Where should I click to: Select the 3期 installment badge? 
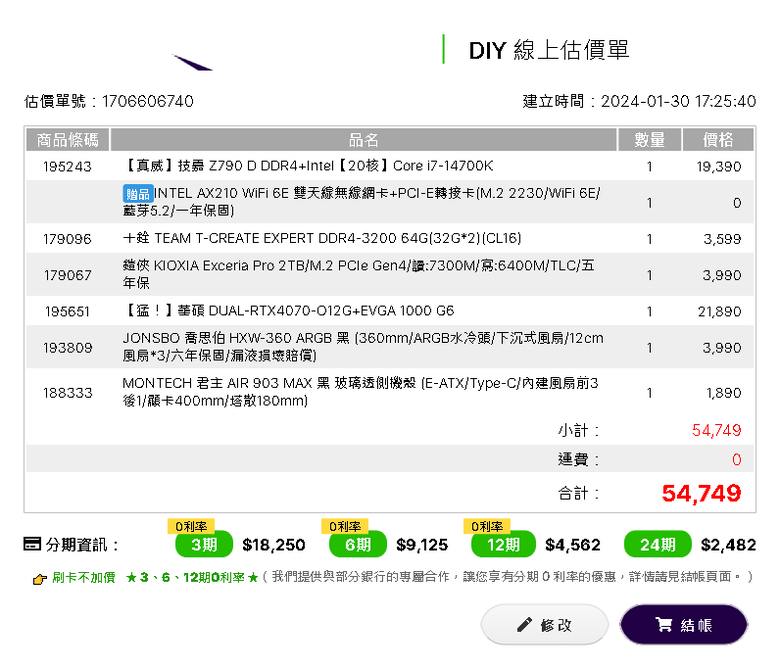click(204, 545)
